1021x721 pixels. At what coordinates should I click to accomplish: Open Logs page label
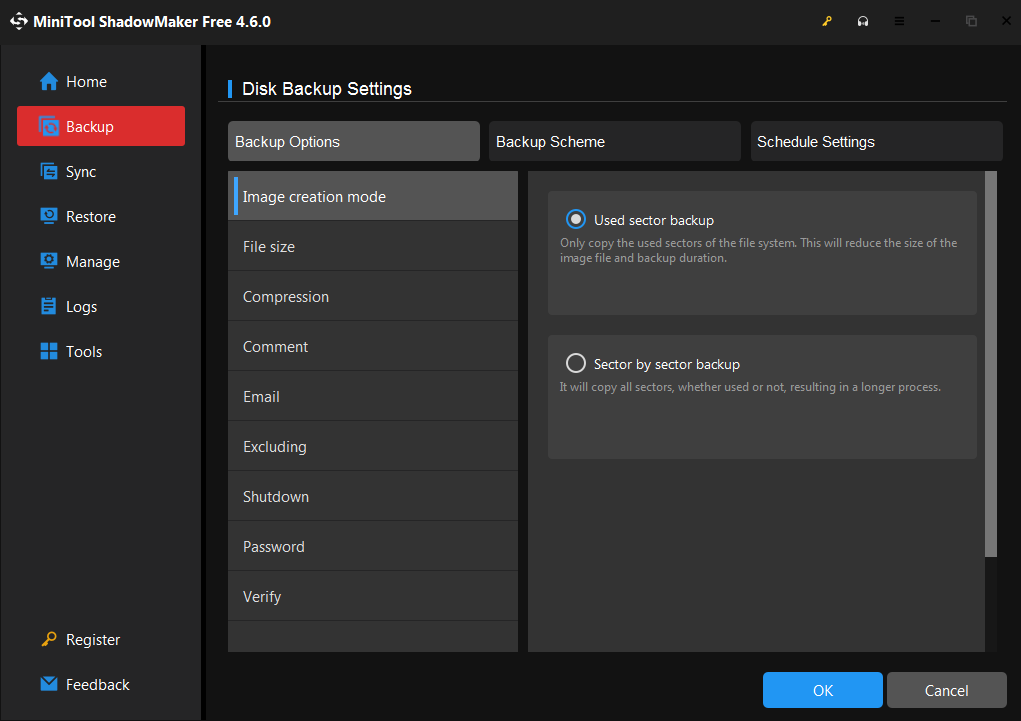tap(81, 307)
